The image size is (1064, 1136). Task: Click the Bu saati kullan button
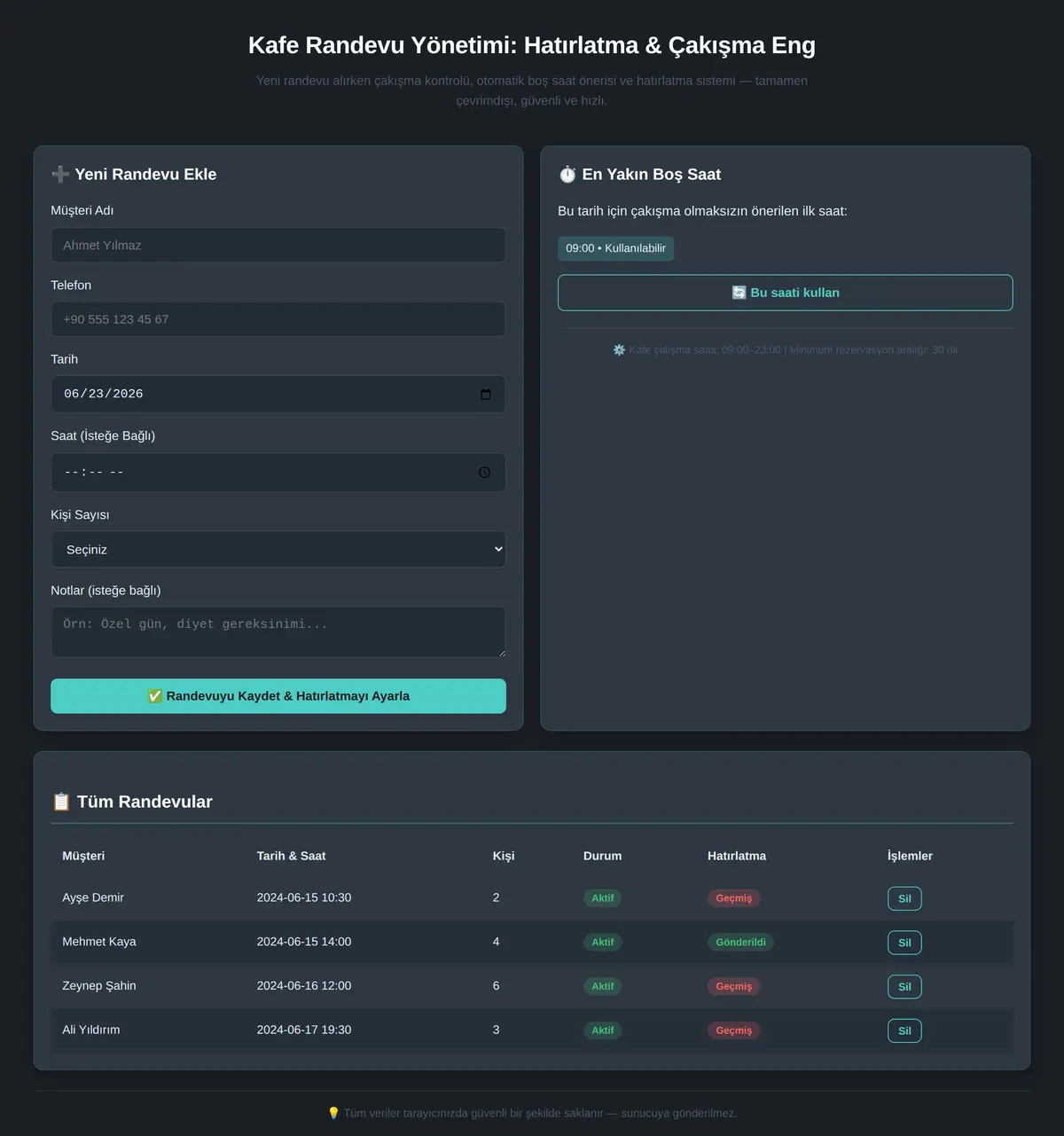(x=786, y=293)
